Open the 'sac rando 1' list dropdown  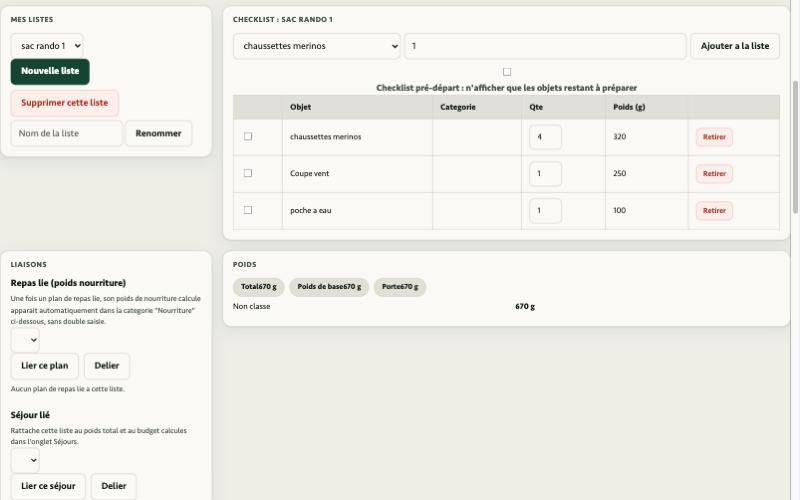47,46
